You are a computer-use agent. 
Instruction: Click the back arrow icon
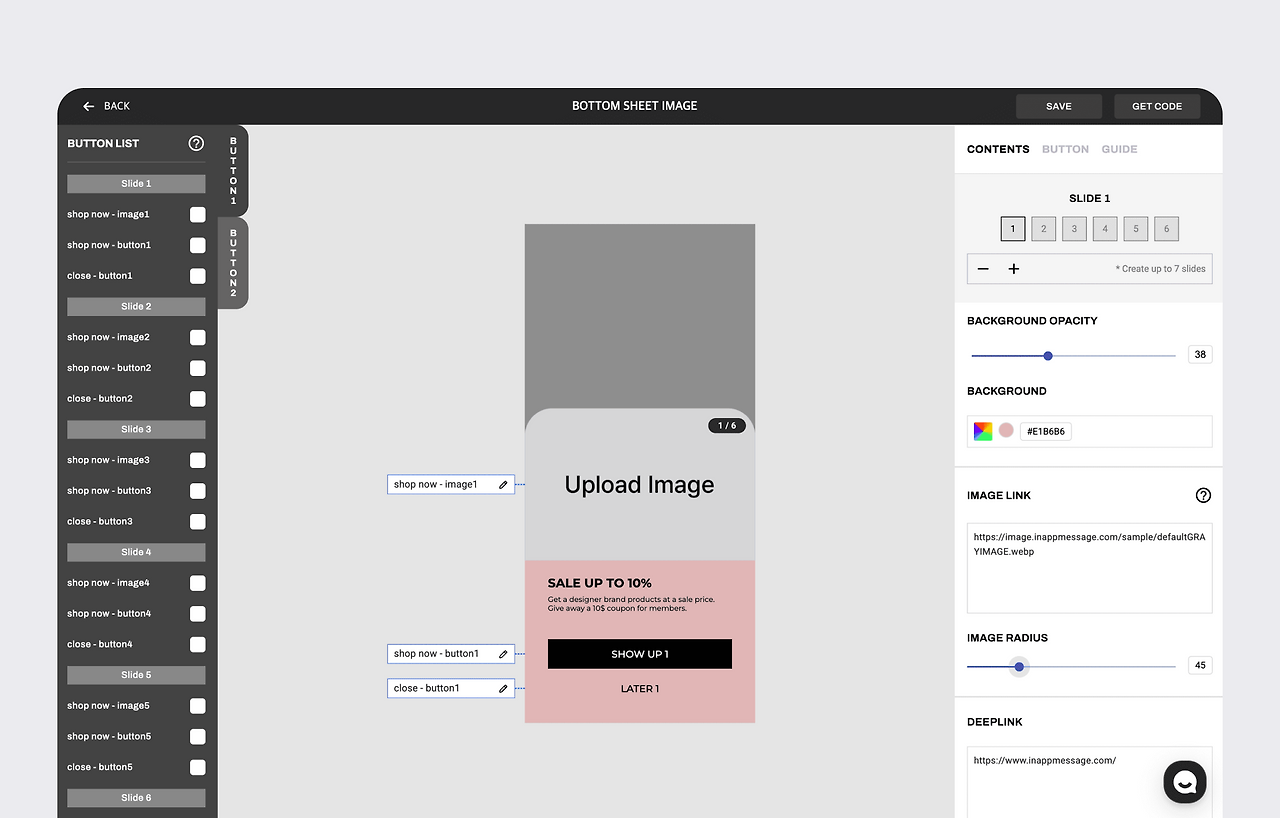tap(89, 106)
